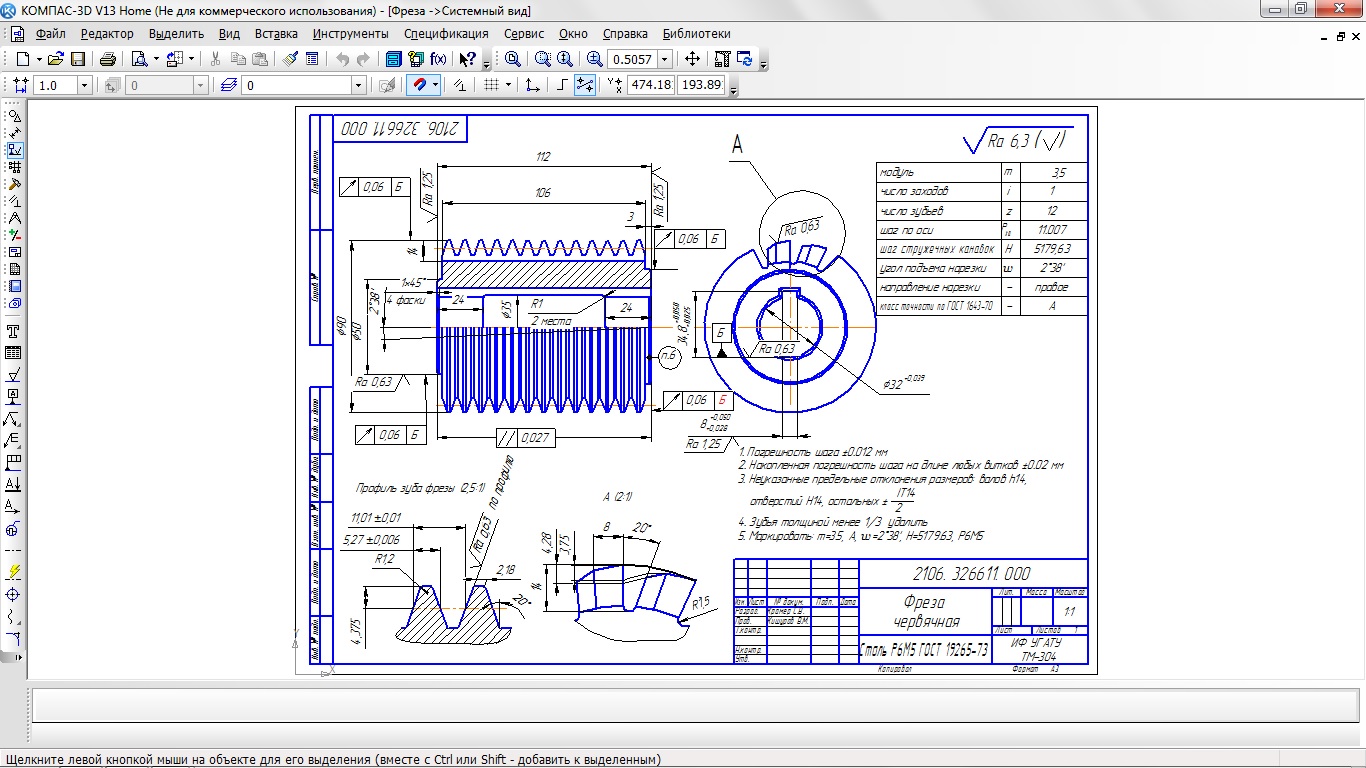Open the Вставка menu

point(276,34)
